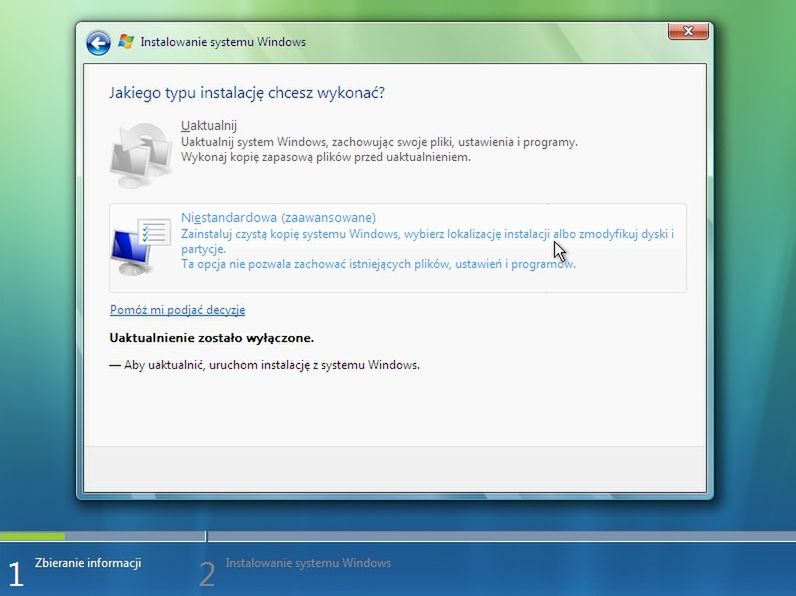Viewport: 796px width, 596px height.
Task: Click 'Aby uaktualnić, uruchom instalację' note
Action: coord(264,365)
